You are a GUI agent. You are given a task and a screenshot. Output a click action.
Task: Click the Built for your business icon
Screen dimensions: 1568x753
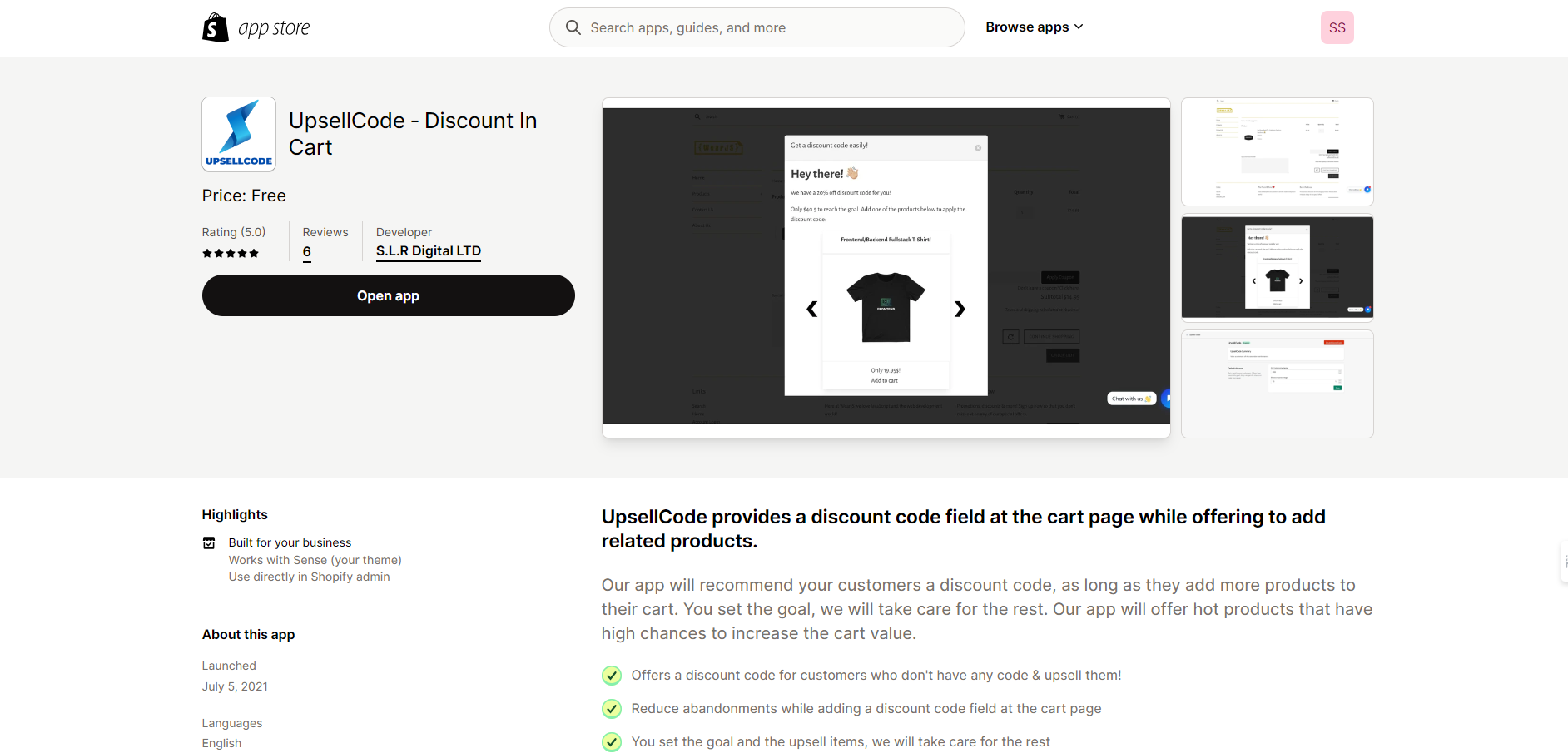click(209, 543)
